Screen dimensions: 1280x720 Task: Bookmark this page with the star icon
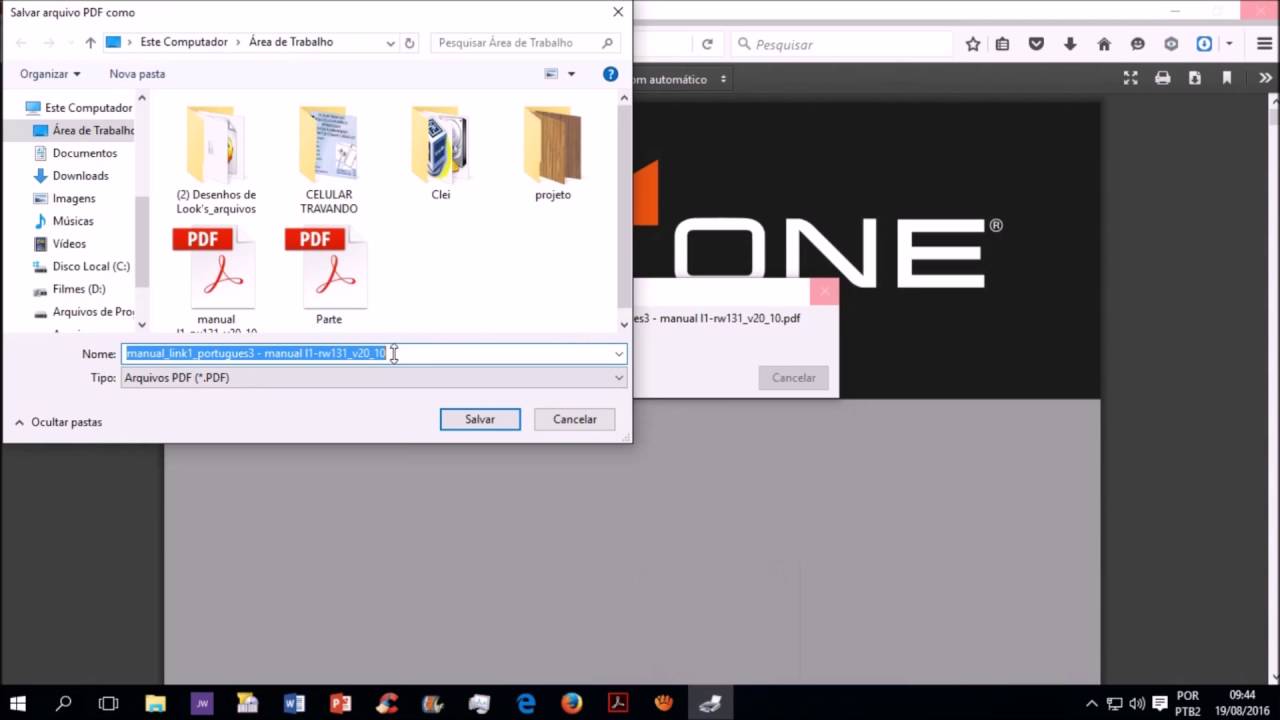(973, 44)
